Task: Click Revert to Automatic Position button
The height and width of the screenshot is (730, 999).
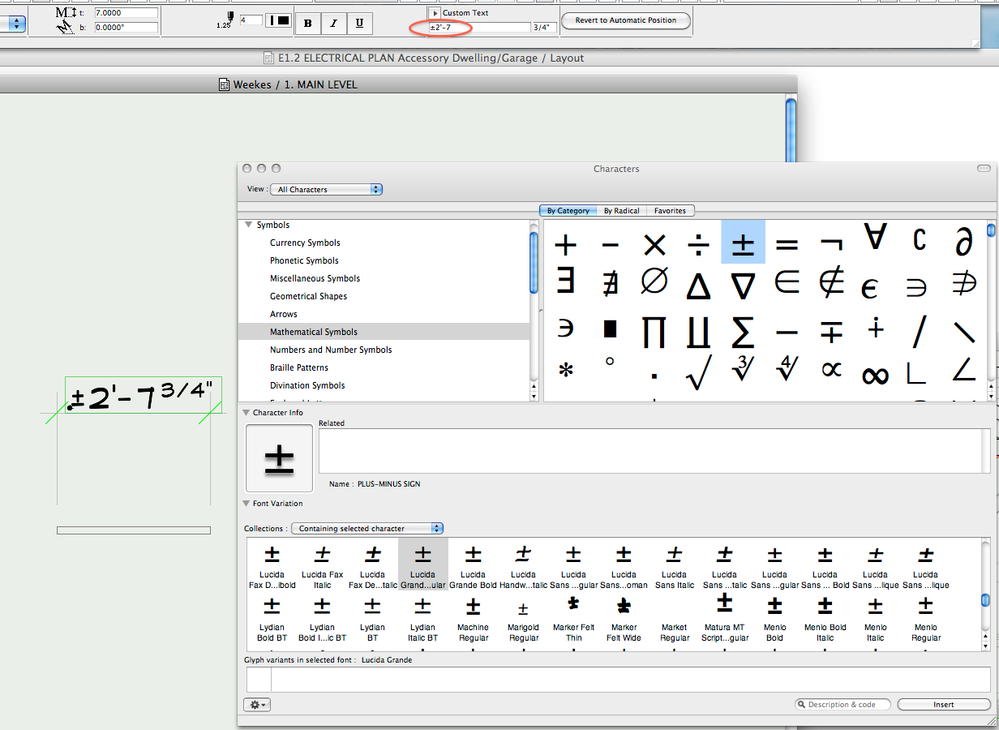Action: pyautogui.click(x=626, y=20)
